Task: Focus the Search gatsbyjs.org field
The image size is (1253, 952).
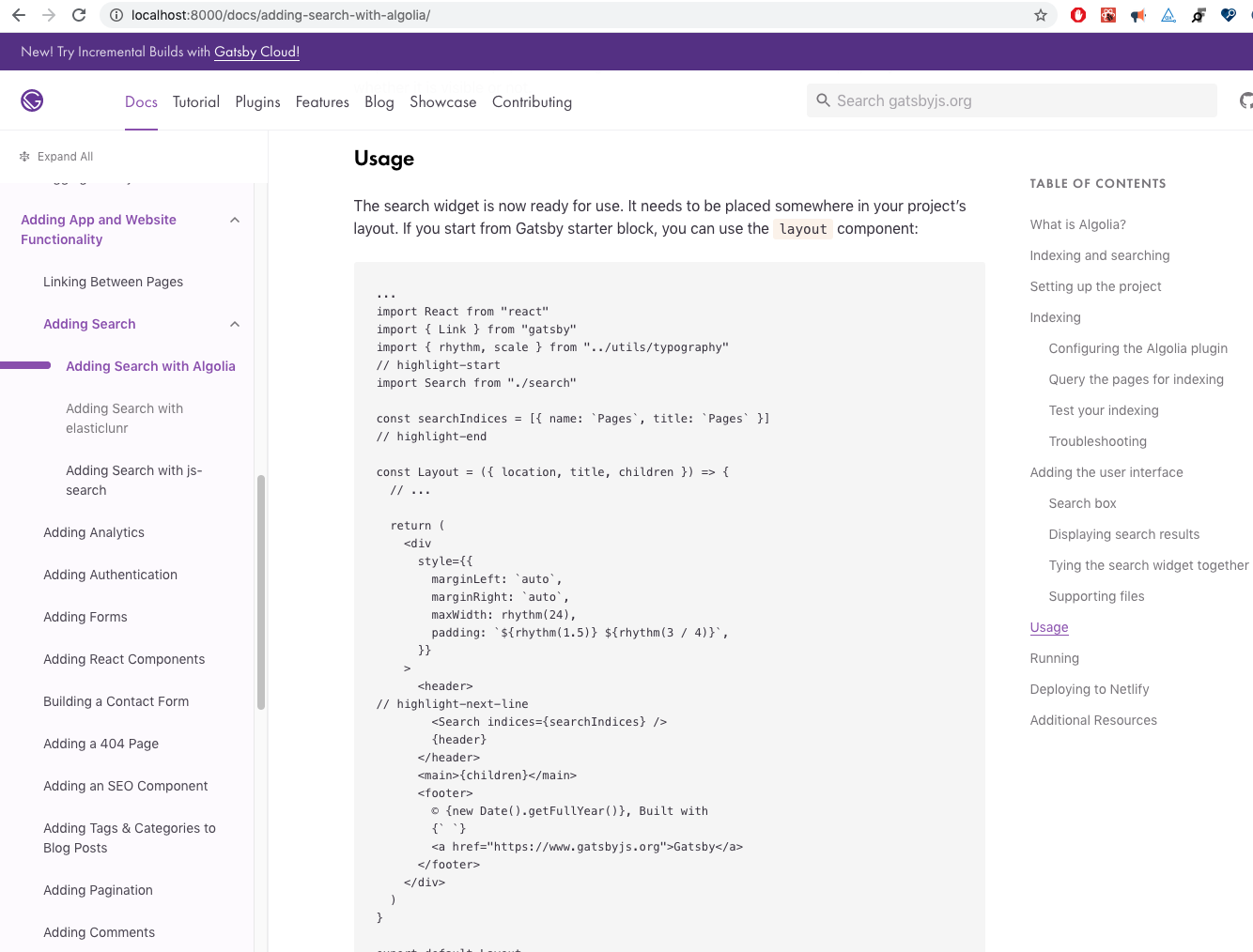Action: [x=1012, y=100]
